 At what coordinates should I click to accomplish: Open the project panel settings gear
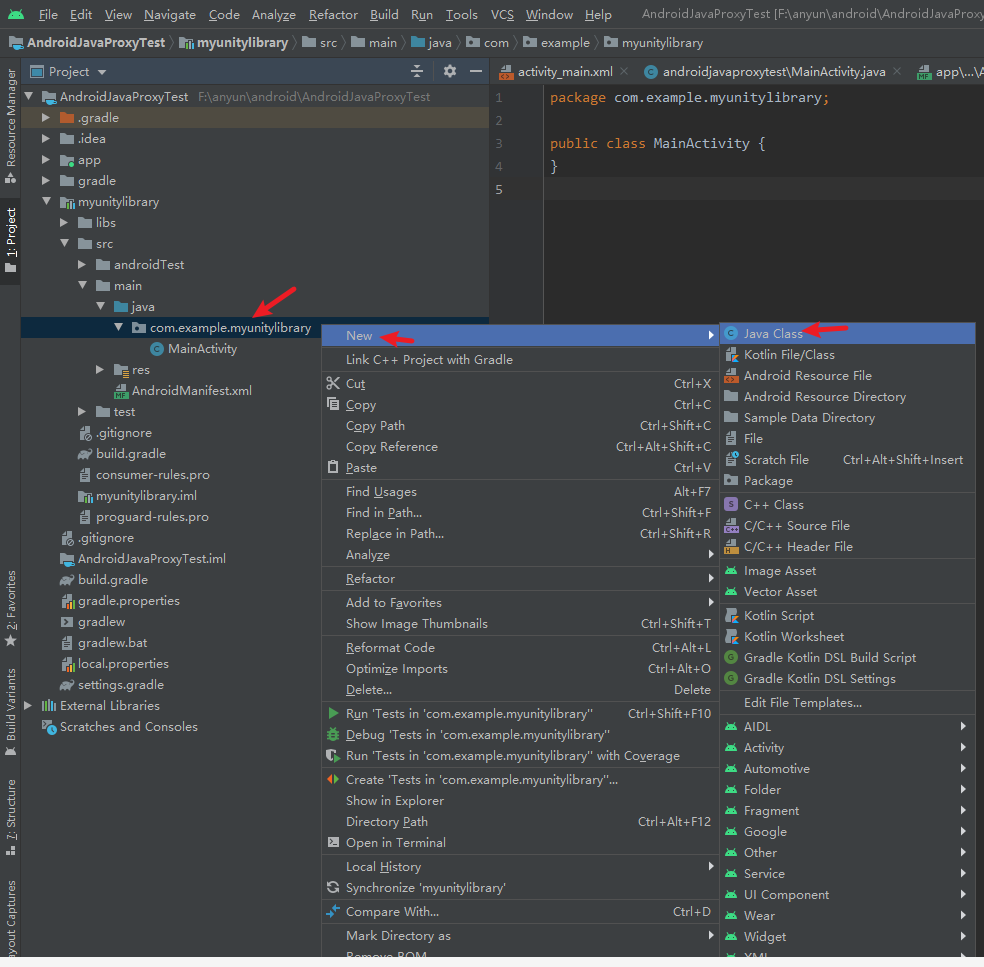(449, 71)
